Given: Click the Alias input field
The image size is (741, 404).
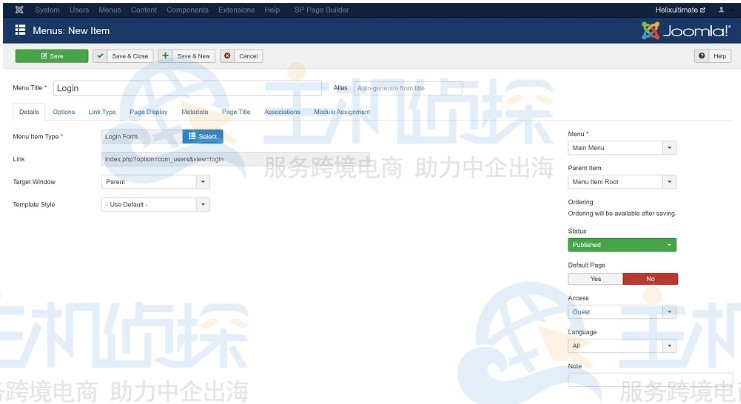Looking at the screenshot, I should pos(408,88).
